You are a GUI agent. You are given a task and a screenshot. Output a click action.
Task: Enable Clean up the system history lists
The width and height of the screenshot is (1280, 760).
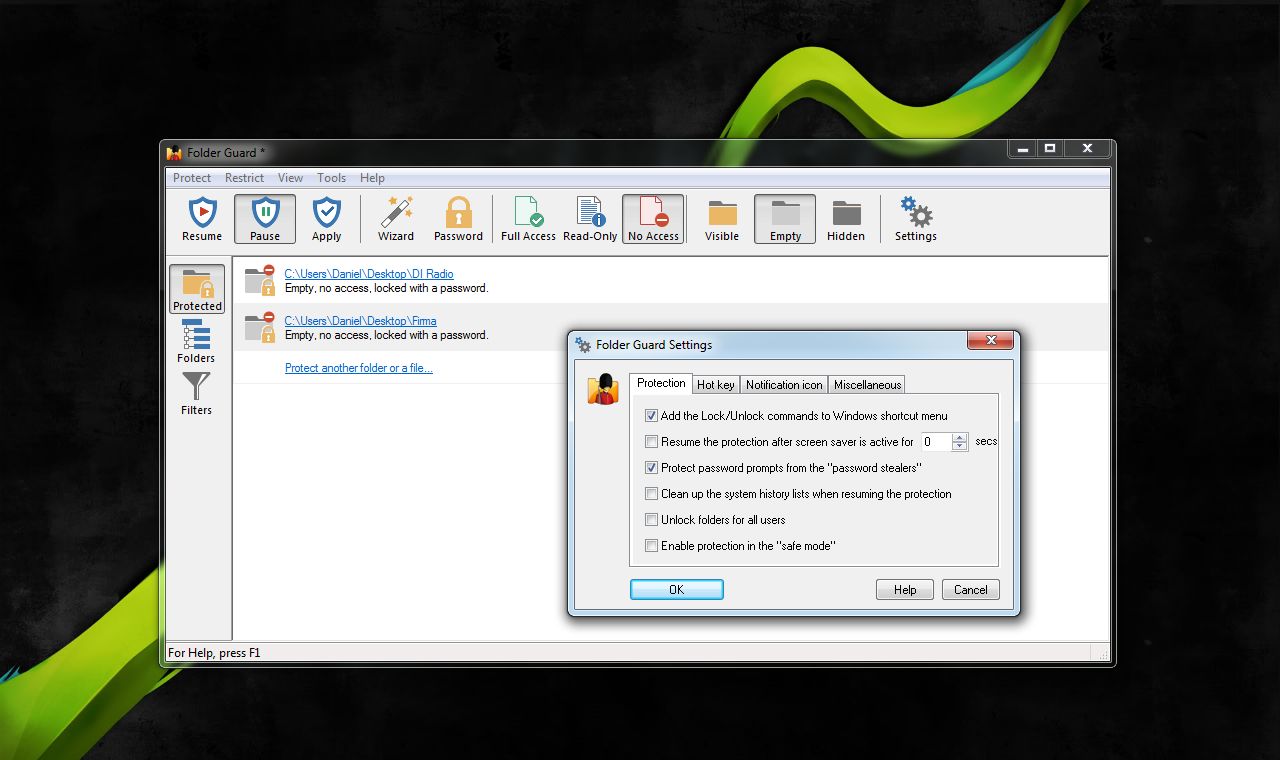(x=652, y=494)
